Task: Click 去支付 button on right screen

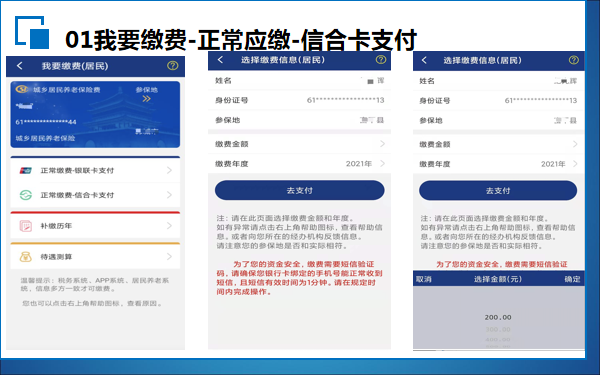Action: coord(498,191)
